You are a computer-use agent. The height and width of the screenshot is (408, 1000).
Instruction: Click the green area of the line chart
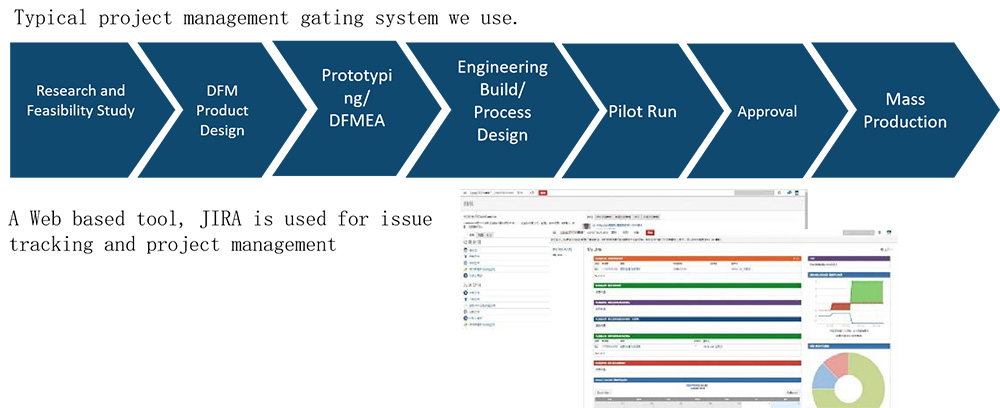[x=867, y=293]
